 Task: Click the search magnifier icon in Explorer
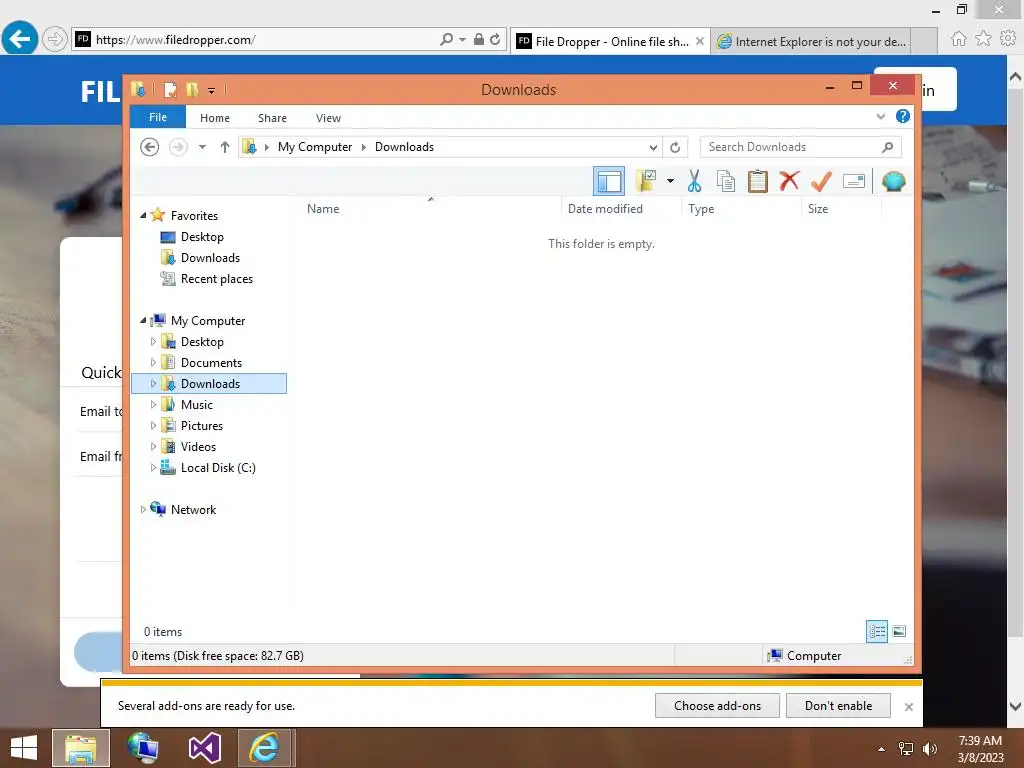click(888, 147)
